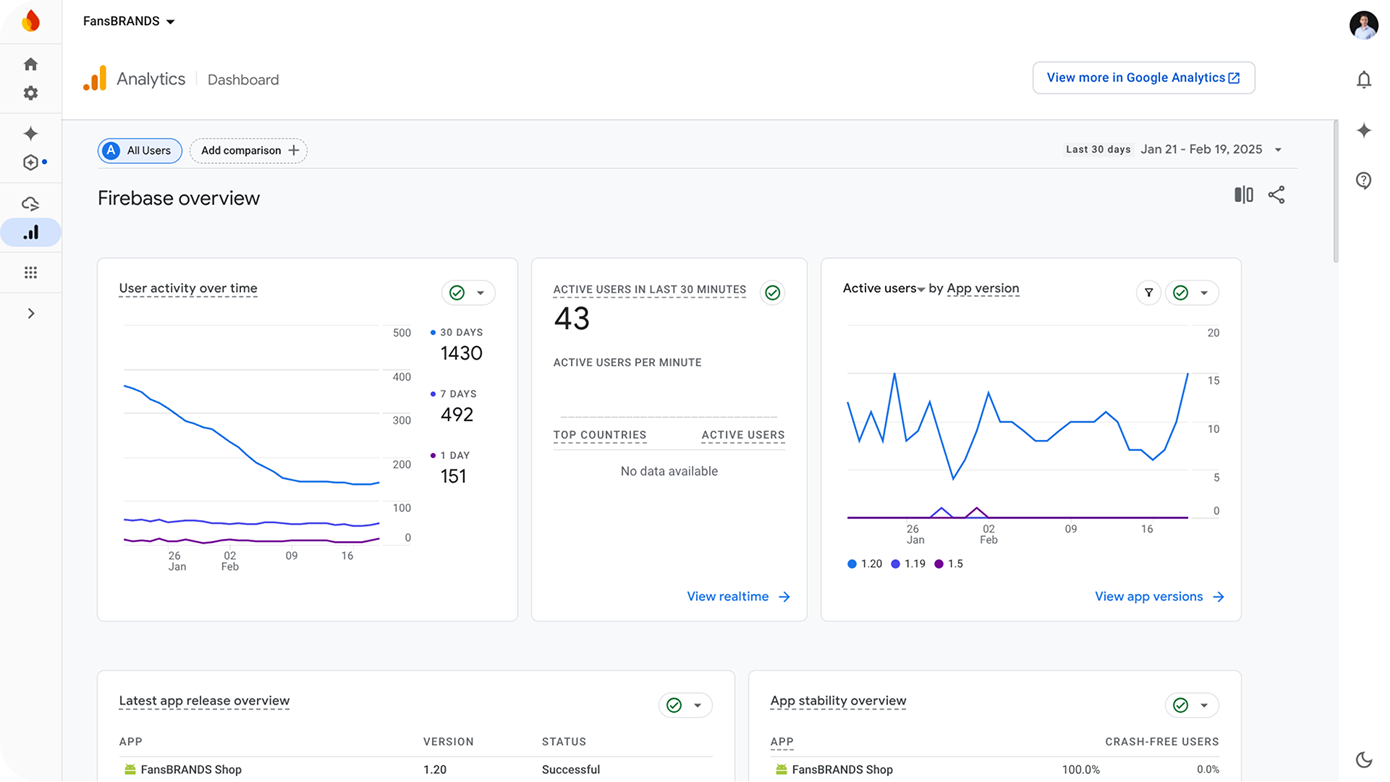Select the All Users segment chip

pyautogui.click(x=140, y=150)
